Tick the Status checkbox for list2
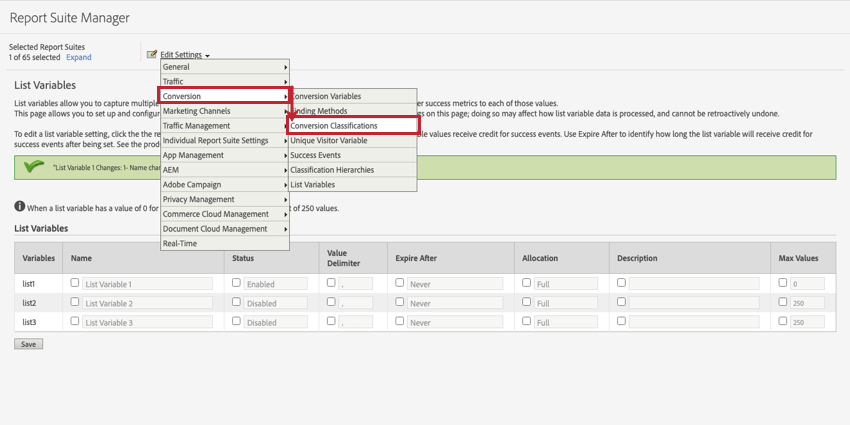The height and width of the screenshot is (425, 850). [236, 302]
